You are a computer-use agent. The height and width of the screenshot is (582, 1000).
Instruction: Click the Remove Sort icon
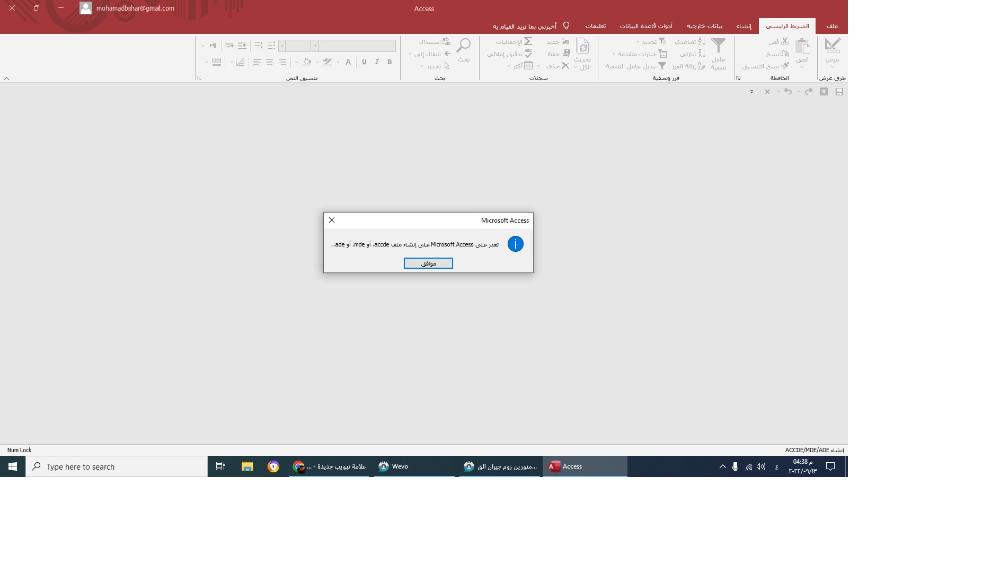coord(700,66)
